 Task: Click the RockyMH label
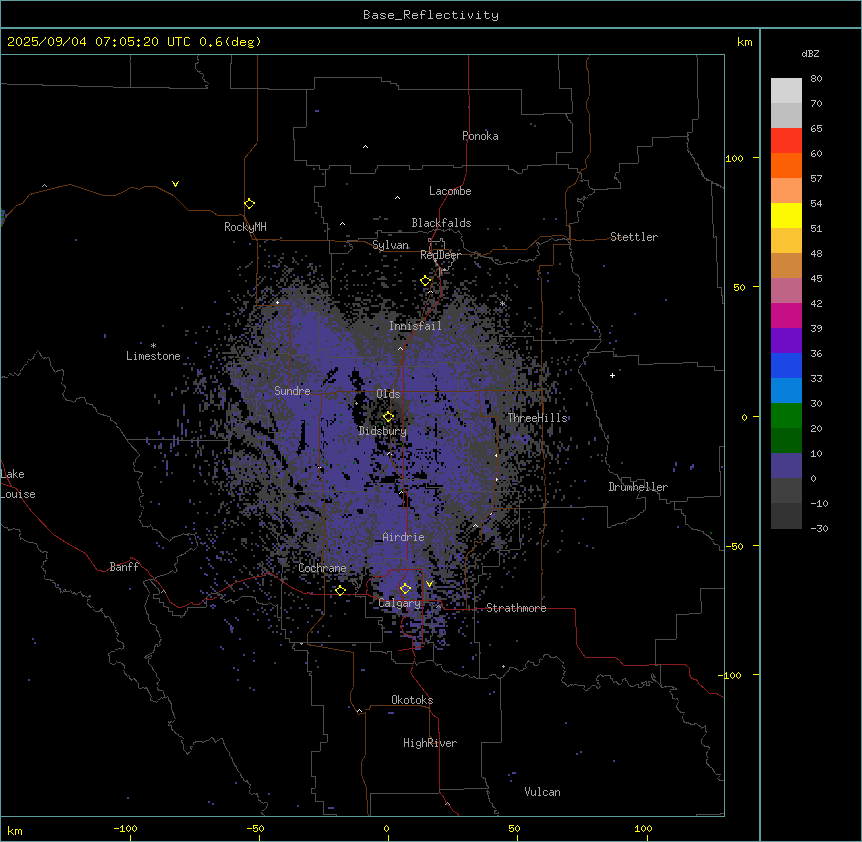[245, 227]
